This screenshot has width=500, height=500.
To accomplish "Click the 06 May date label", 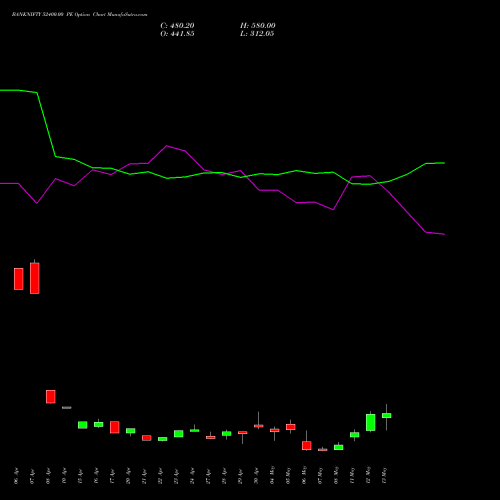I will click(305, 475).
